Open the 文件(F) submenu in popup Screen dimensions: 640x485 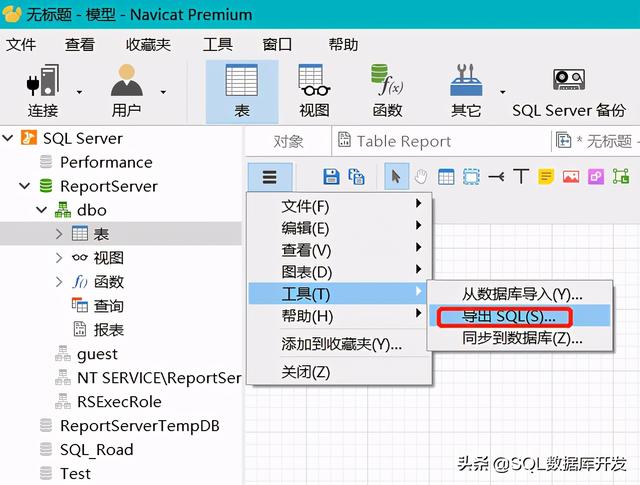339,206
